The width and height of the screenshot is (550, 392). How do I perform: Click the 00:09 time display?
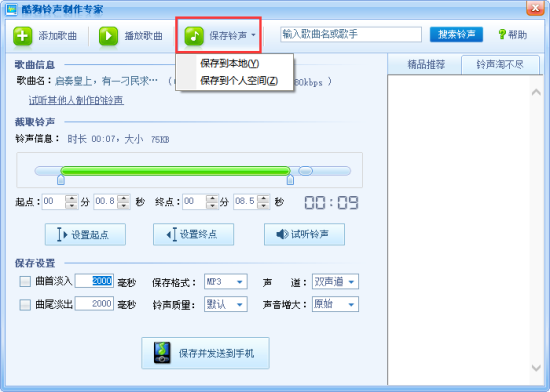[x=331, y=203]
